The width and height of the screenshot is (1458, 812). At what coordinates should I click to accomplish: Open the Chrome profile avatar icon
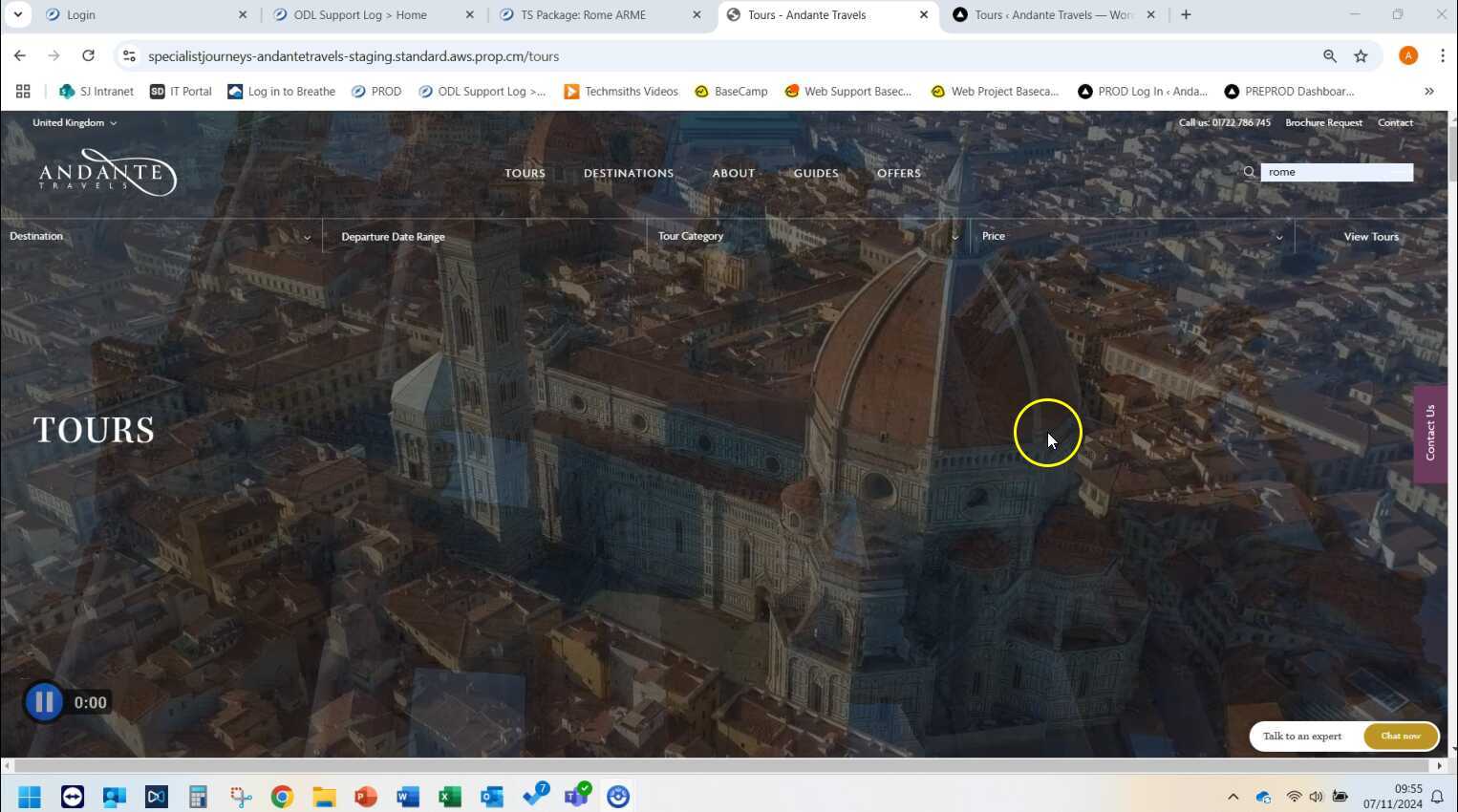(x=1407, y=56)
